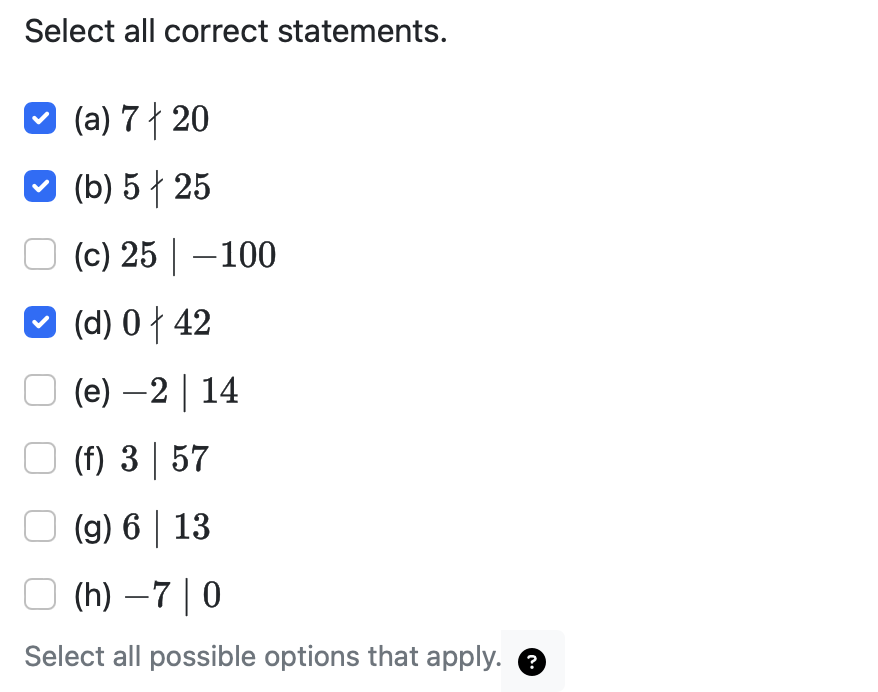Select the label text for option (a)
878x692 pixels.
click(x=140, y=118)
